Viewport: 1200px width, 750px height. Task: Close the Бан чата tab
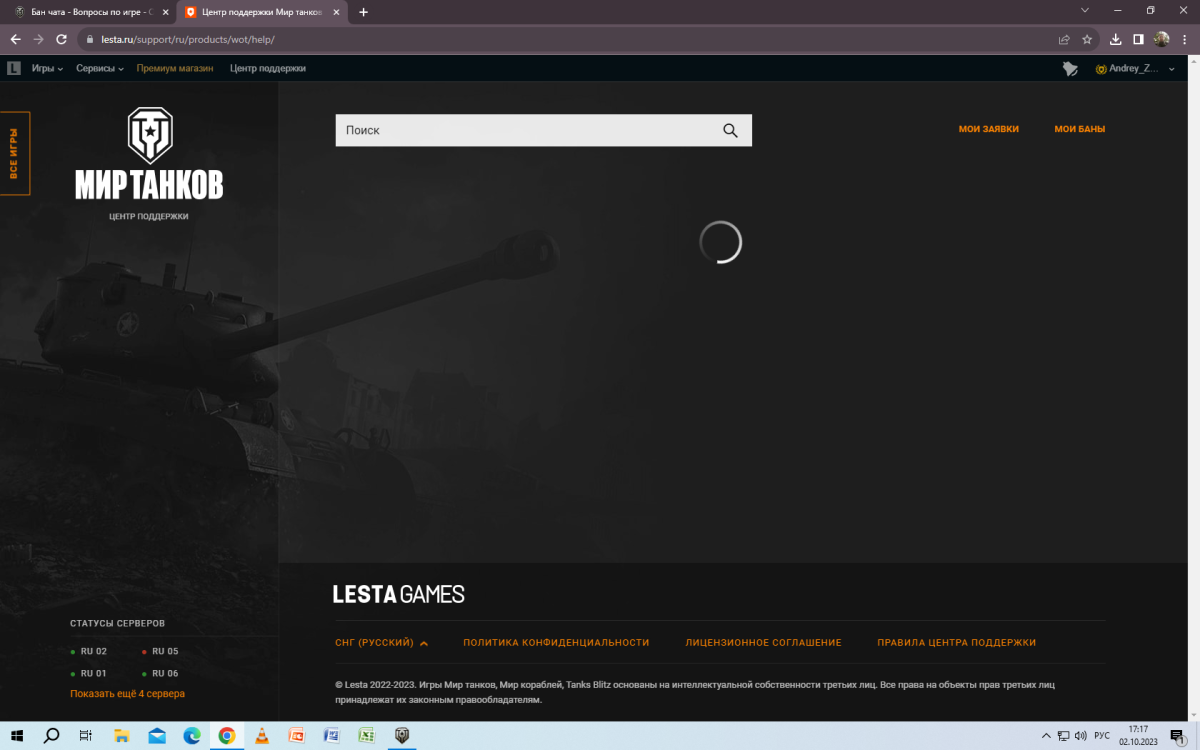(x=165, y=12)
